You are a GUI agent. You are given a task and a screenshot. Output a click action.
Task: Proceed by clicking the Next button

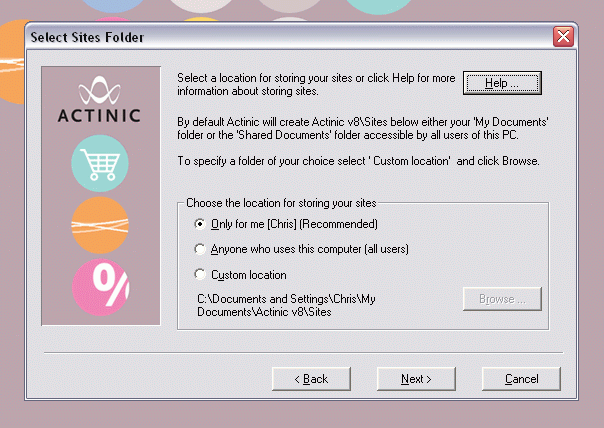click(x=416, y=379)
